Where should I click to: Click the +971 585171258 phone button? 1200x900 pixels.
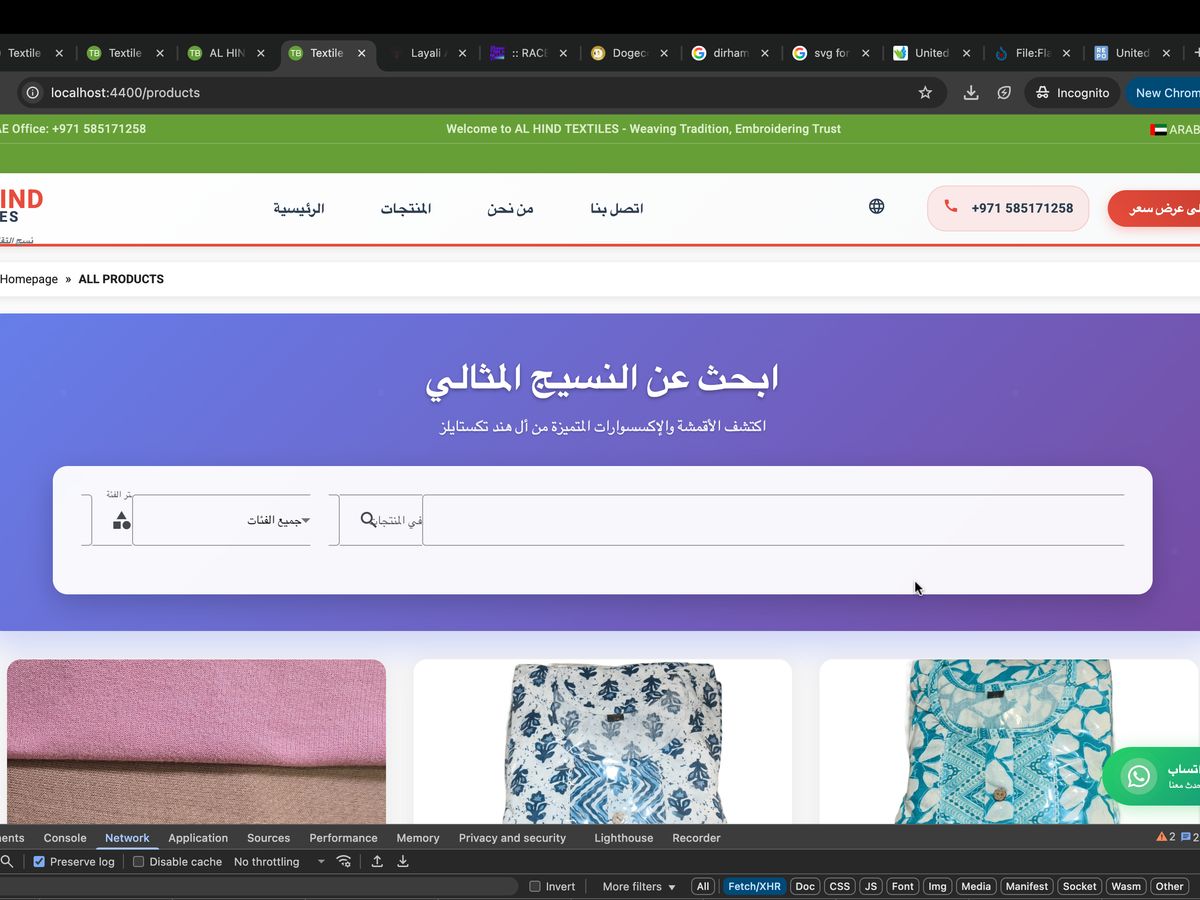tap(1008, 208)
